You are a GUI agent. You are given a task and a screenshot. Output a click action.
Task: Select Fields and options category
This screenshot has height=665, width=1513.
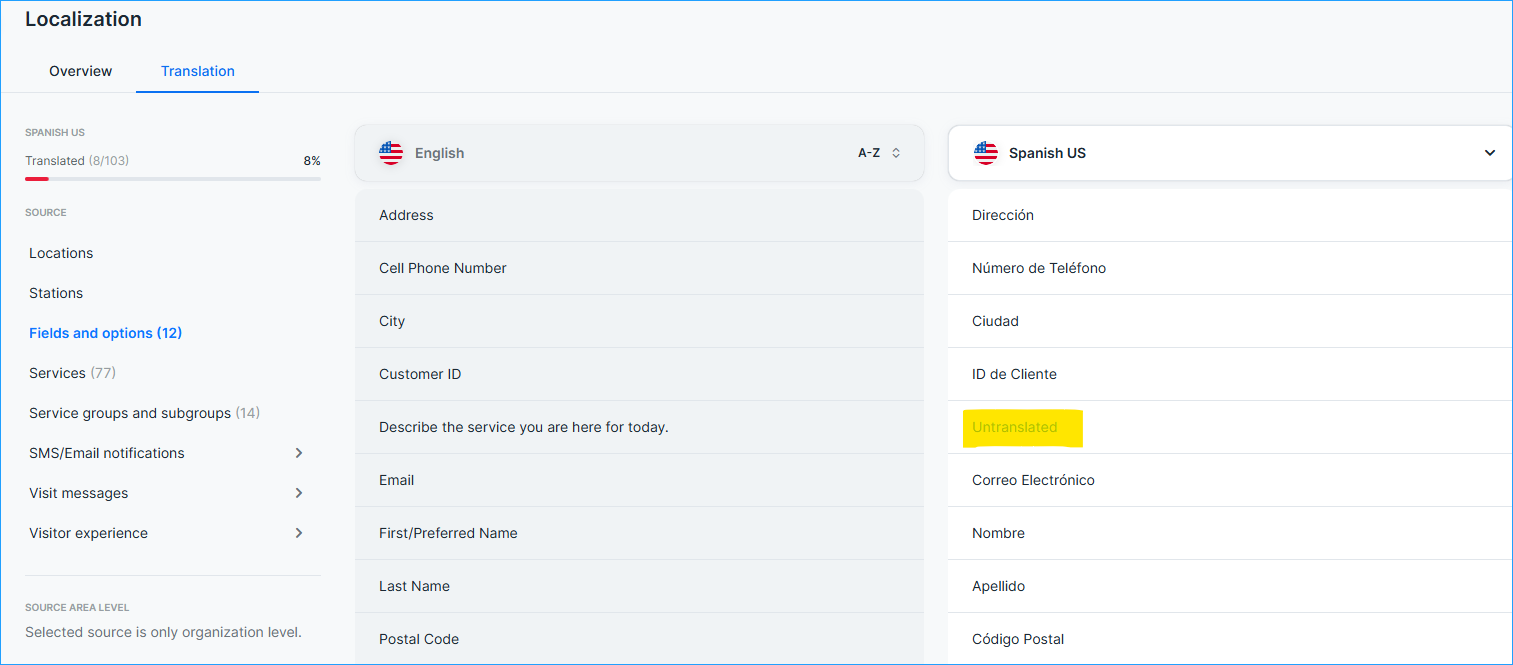click(x=105, y=333)
